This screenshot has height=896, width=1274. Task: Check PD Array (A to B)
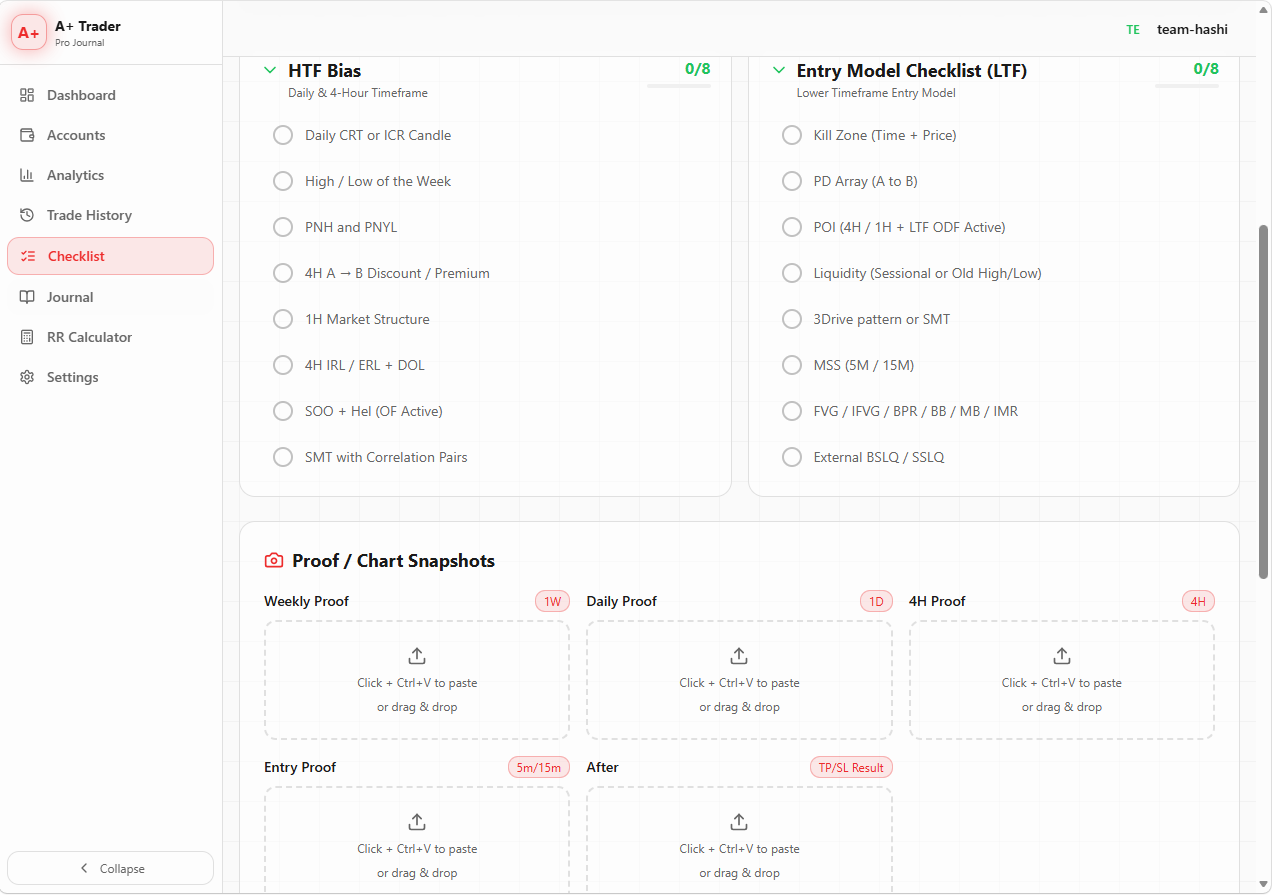pos(792,181)
